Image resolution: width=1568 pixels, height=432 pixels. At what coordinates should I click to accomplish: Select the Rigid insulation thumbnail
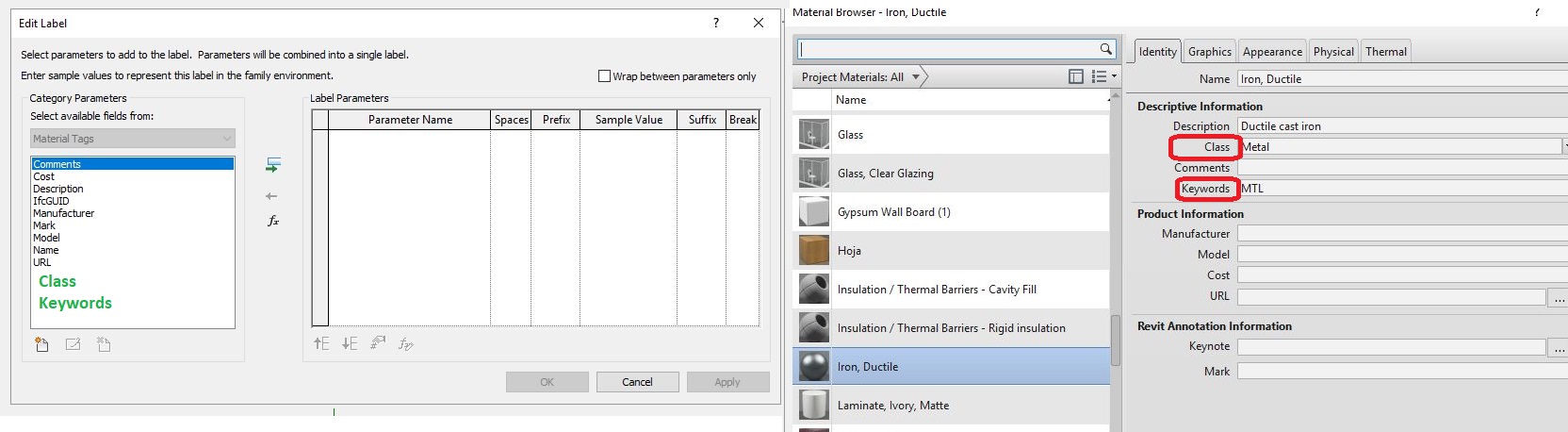[x=814, y=327]
